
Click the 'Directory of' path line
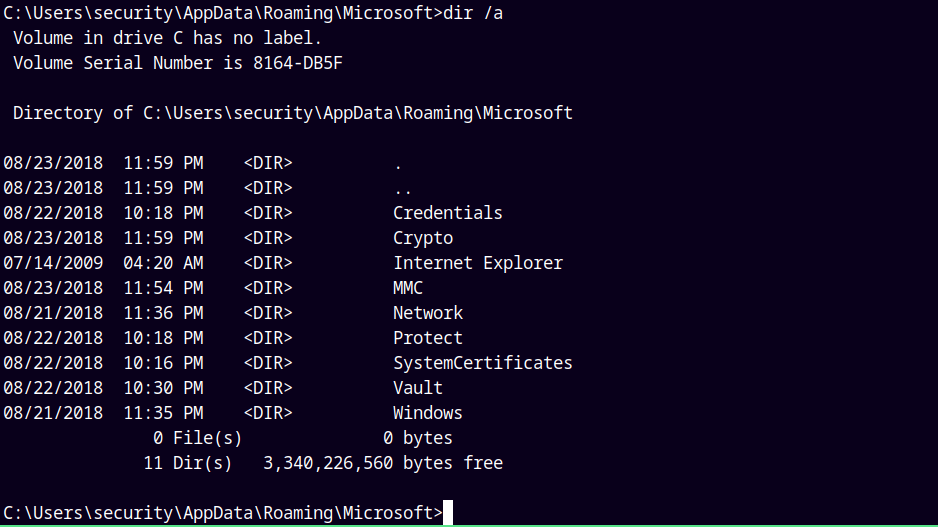click(292, 113)
